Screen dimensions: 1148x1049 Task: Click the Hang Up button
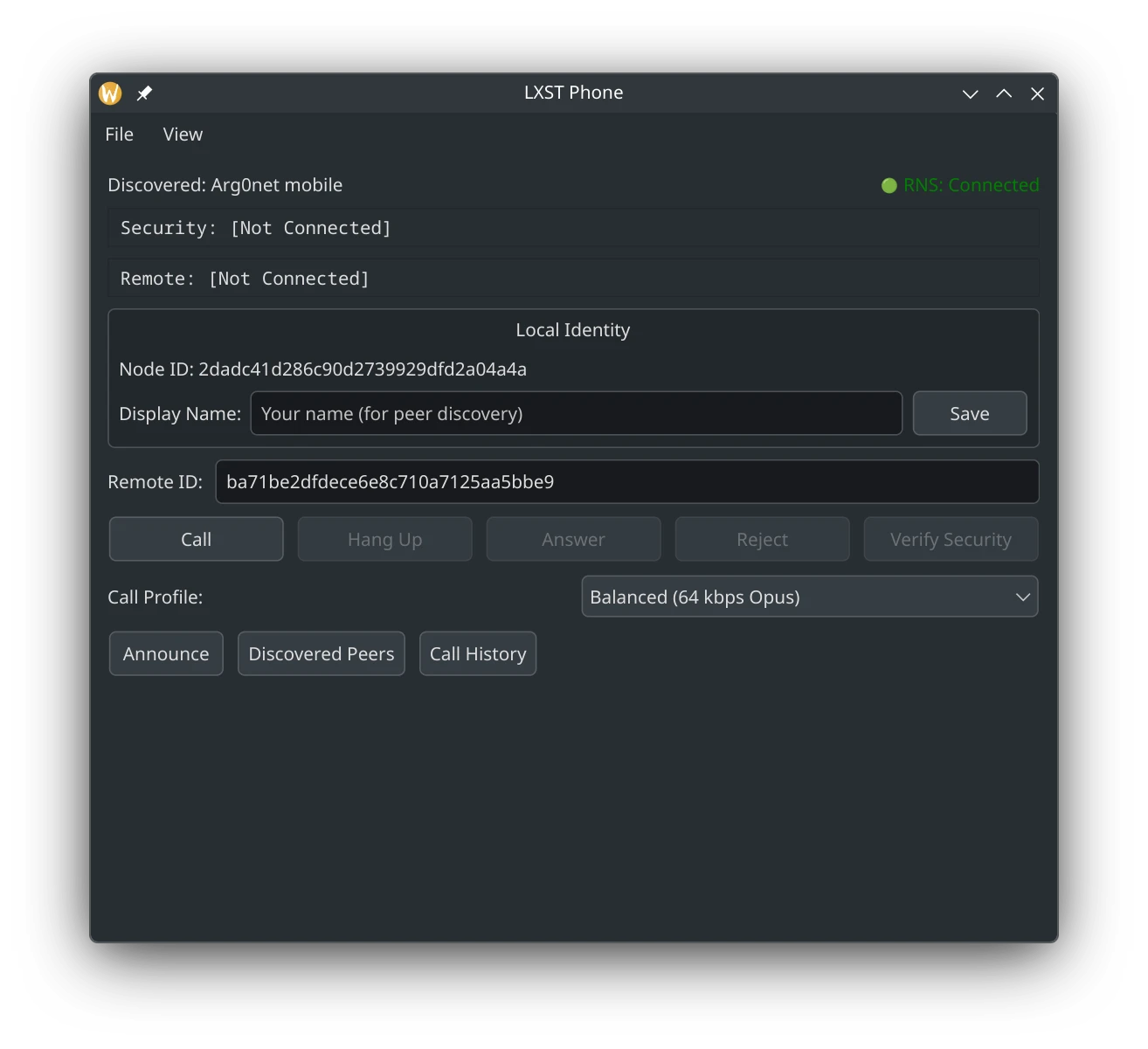(384, 540)
